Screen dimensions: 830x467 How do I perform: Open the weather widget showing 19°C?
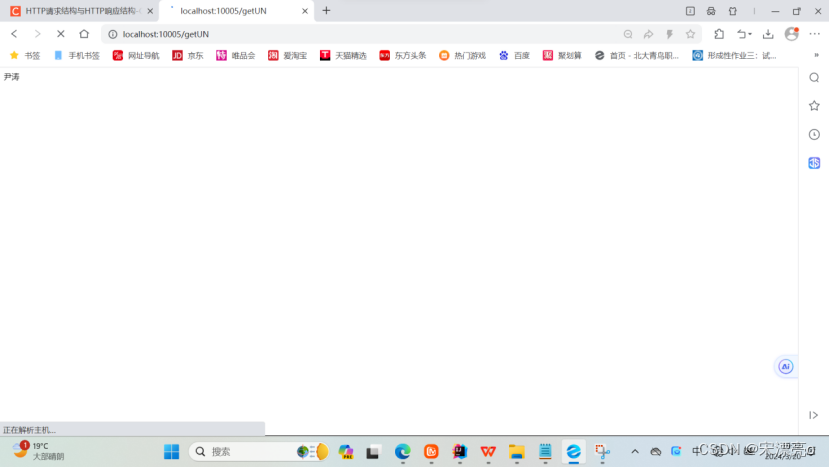[38, 451]
